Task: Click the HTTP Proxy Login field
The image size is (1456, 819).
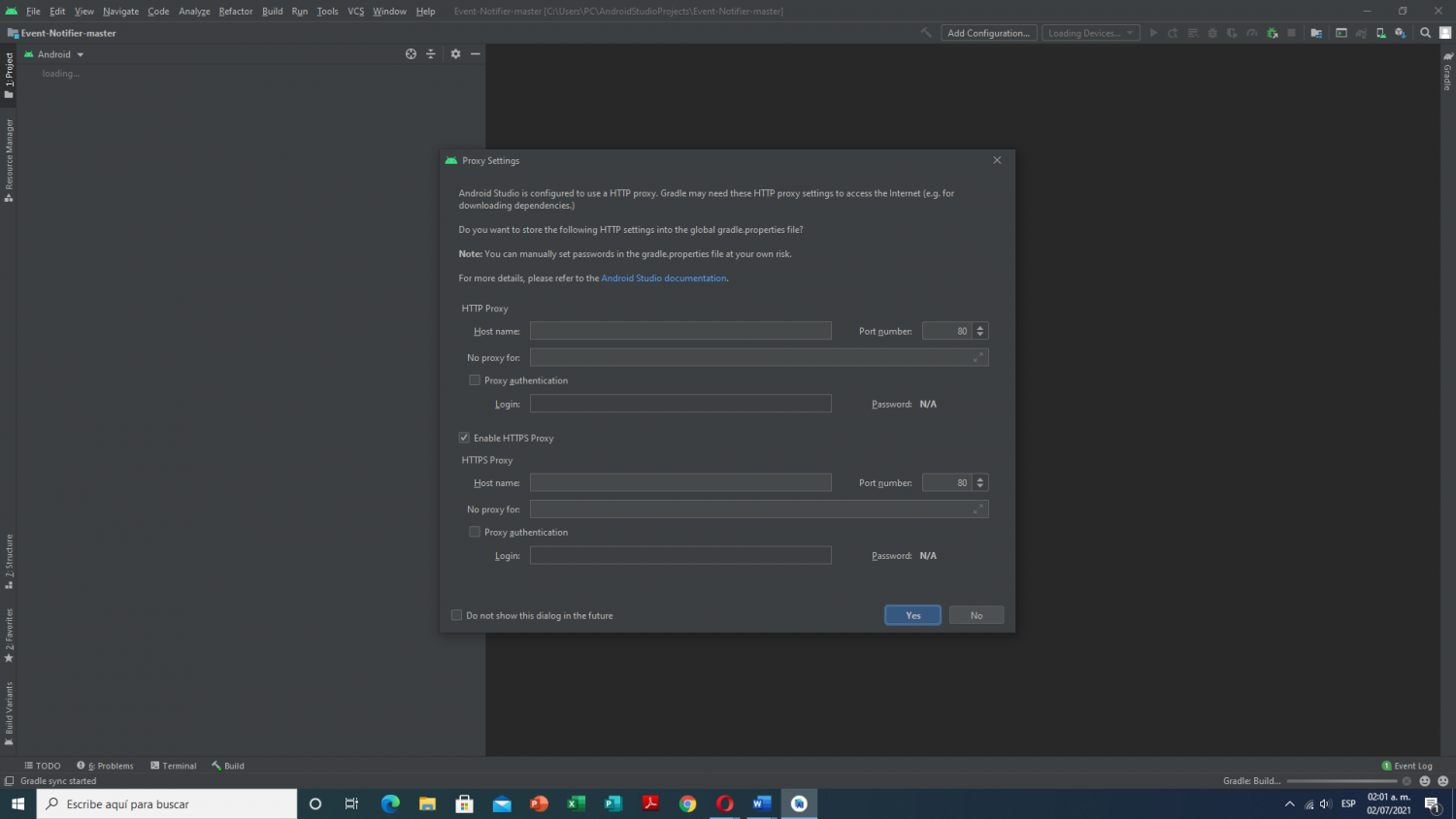Action: click(680, 404)
